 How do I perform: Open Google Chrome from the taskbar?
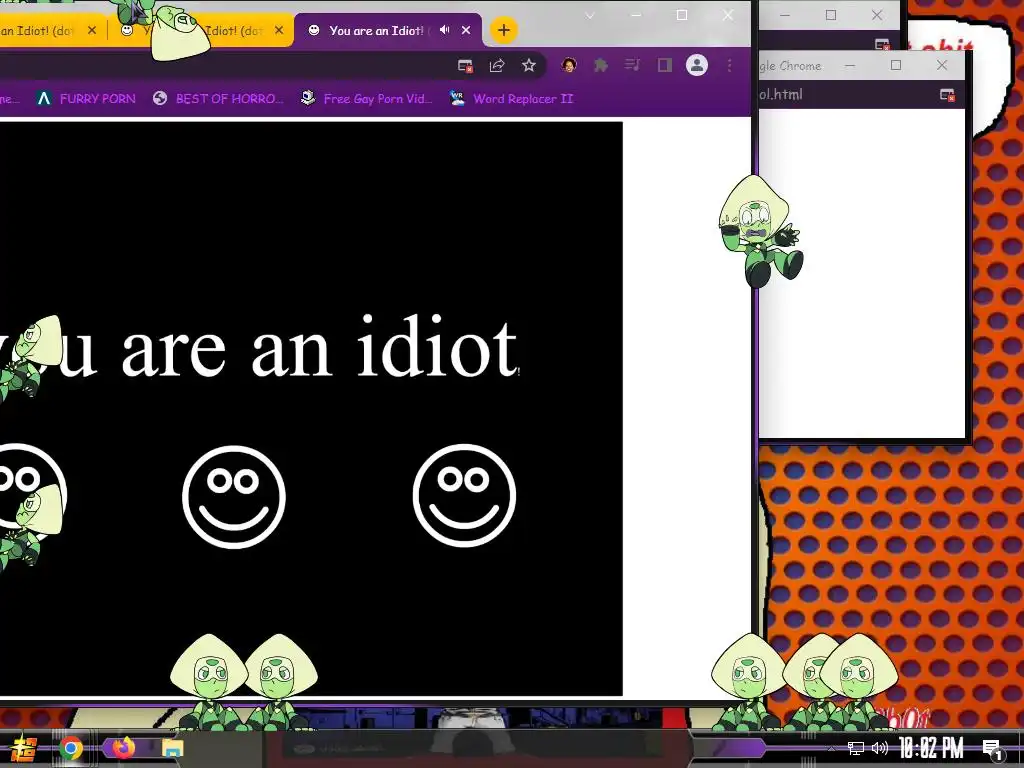coord(71,748)
